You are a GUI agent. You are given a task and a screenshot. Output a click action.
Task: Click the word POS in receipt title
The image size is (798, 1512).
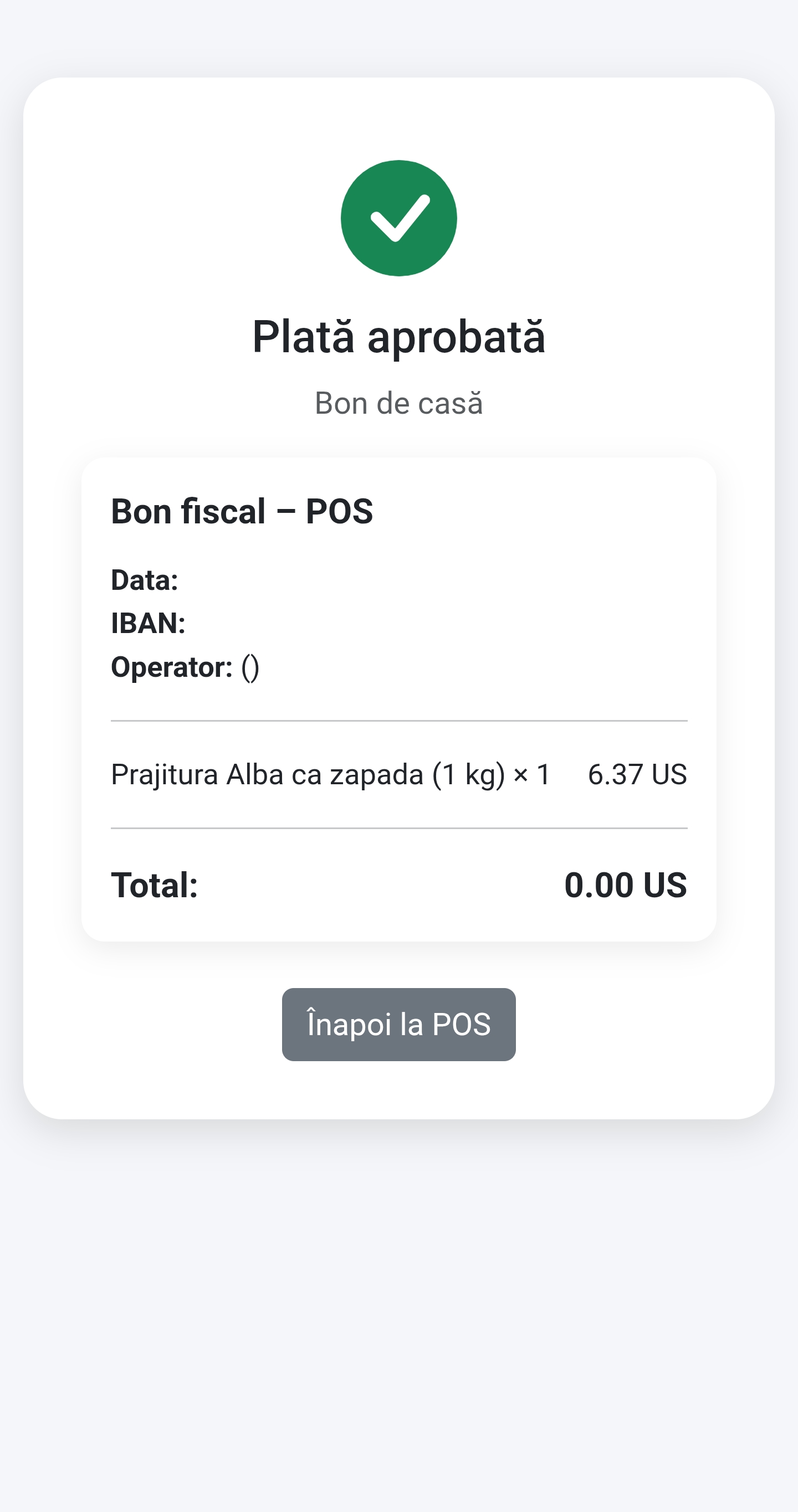click(x=339, y=511)
